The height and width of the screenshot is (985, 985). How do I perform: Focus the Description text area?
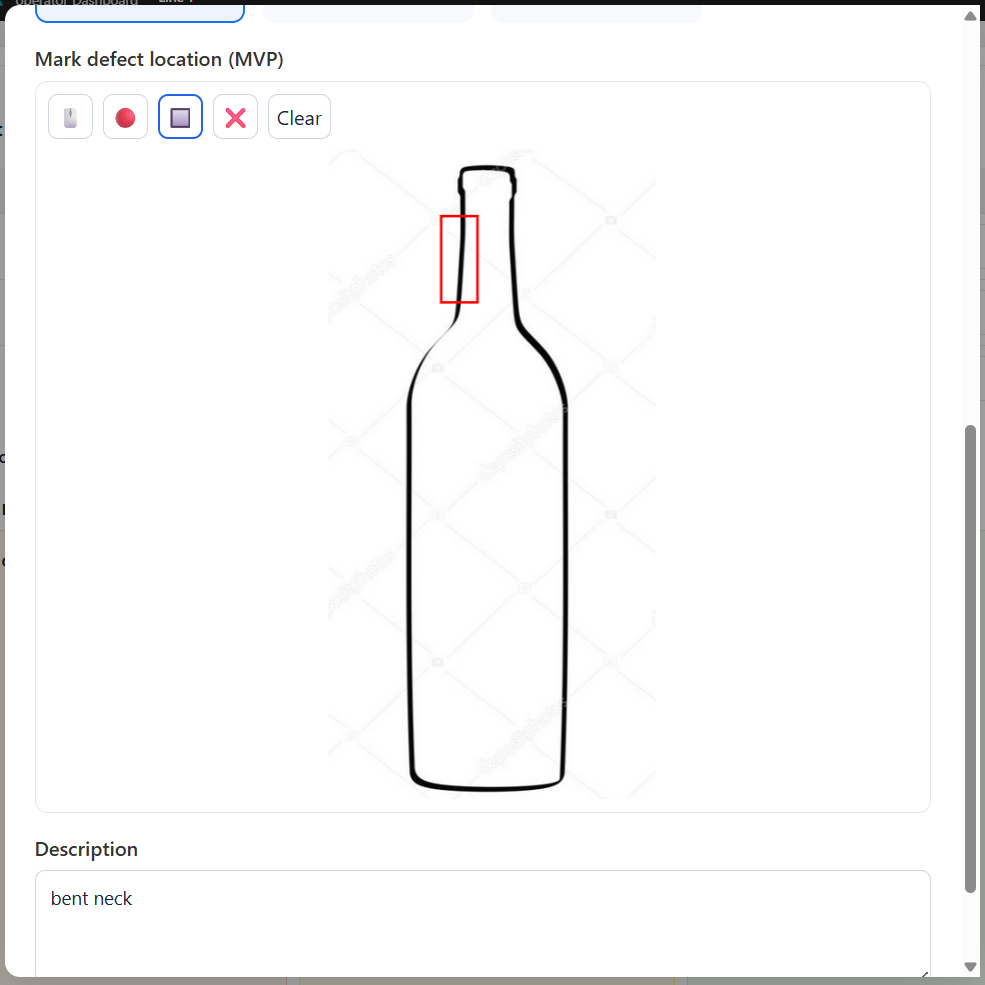coord(482,923)
